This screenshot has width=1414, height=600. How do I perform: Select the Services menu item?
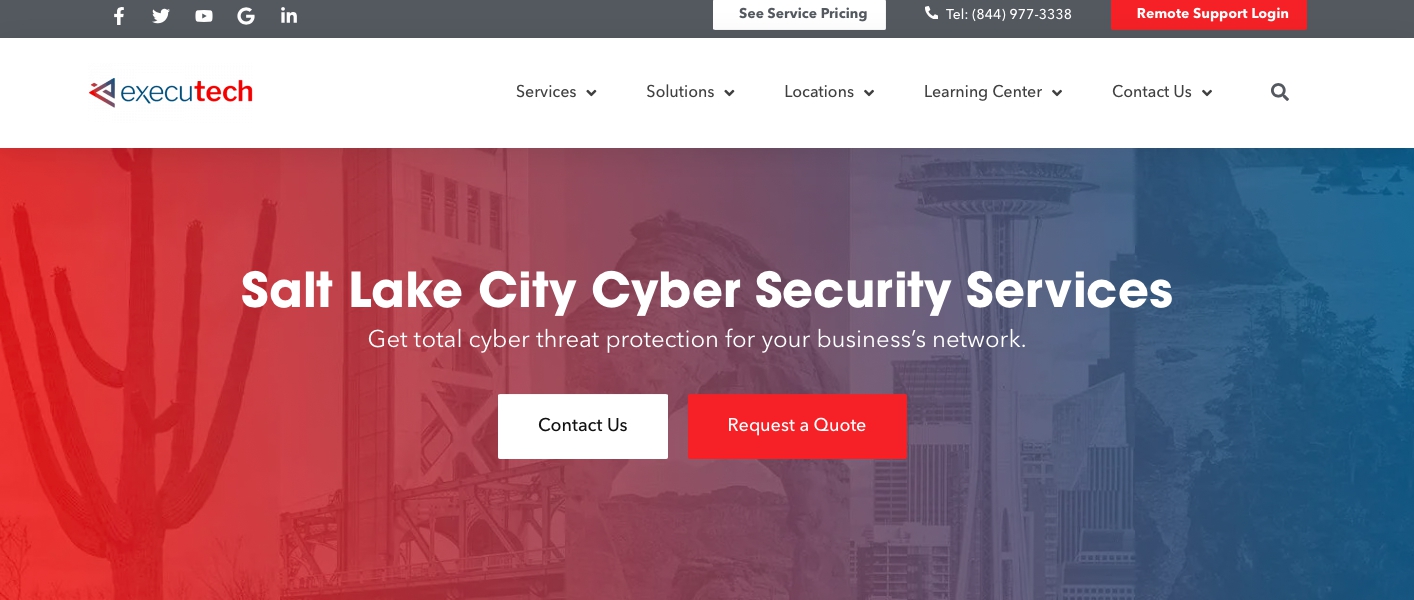point(546,92)
